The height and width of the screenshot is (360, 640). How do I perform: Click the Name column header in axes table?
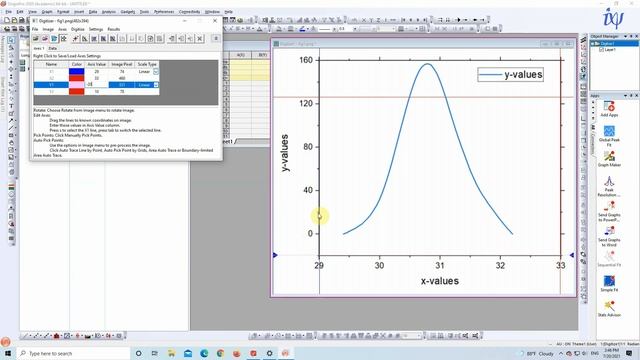coord(51,64)
